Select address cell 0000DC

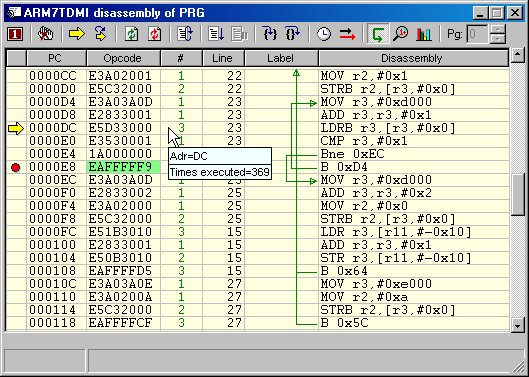[x=56, y=128]
